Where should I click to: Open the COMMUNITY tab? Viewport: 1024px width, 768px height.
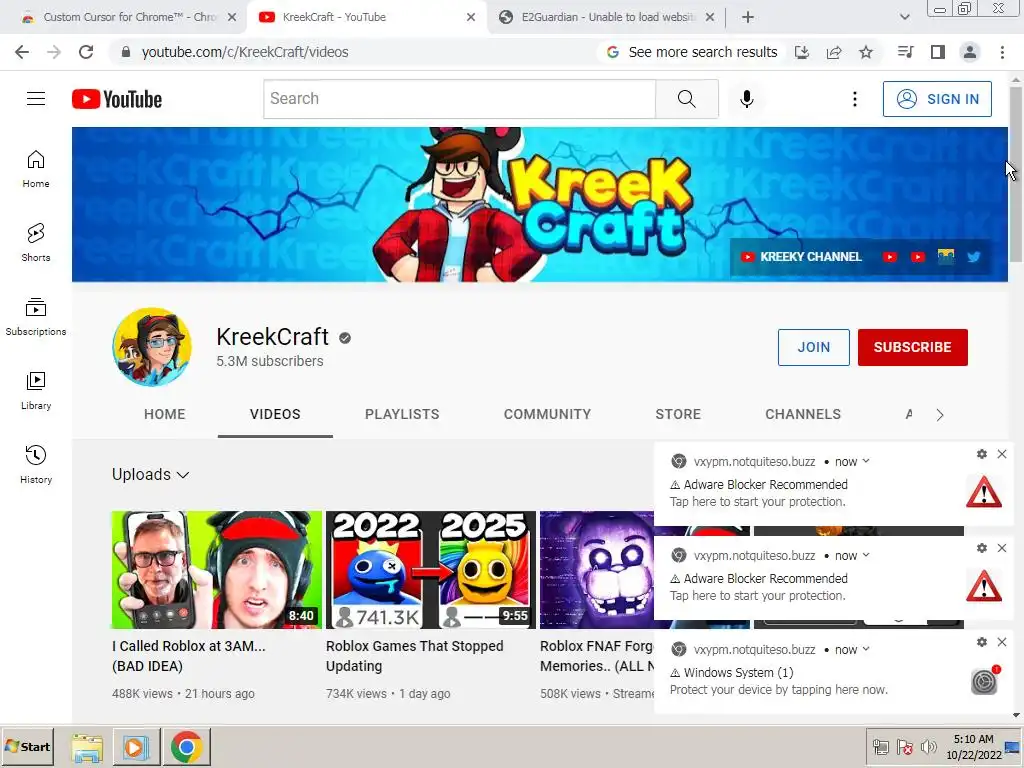[x=547, y=414]
